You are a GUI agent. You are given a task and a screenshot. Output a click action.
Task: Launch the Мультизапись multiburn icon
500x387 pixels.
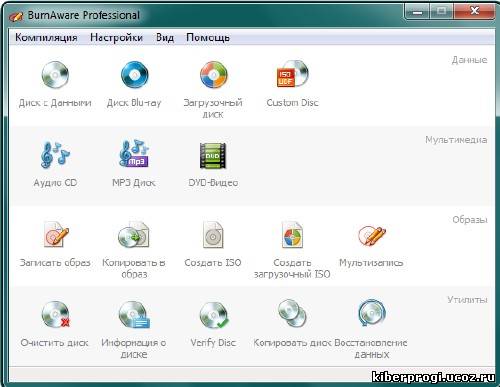coord(372,235)
